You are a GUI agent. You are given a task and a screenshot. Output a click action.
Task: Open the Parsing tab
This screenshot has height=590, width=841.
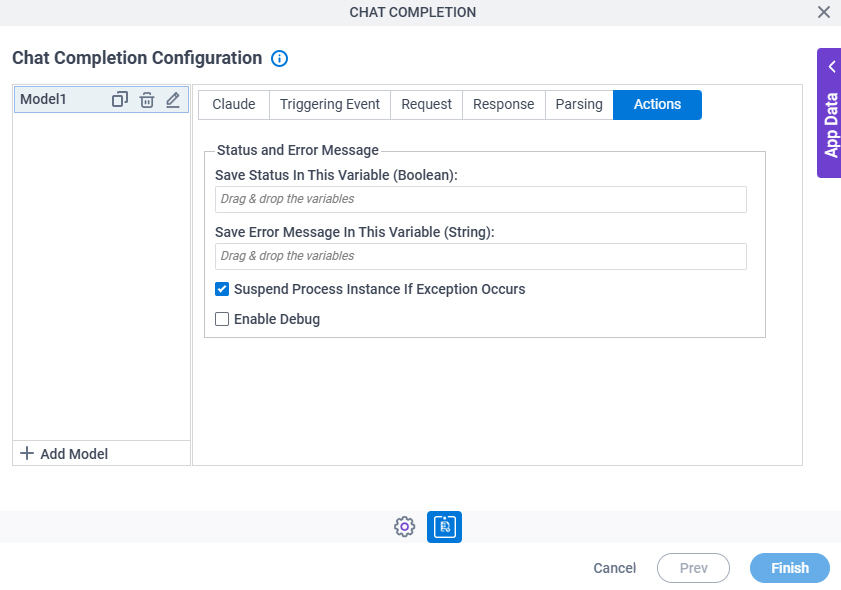pos(579,105)
